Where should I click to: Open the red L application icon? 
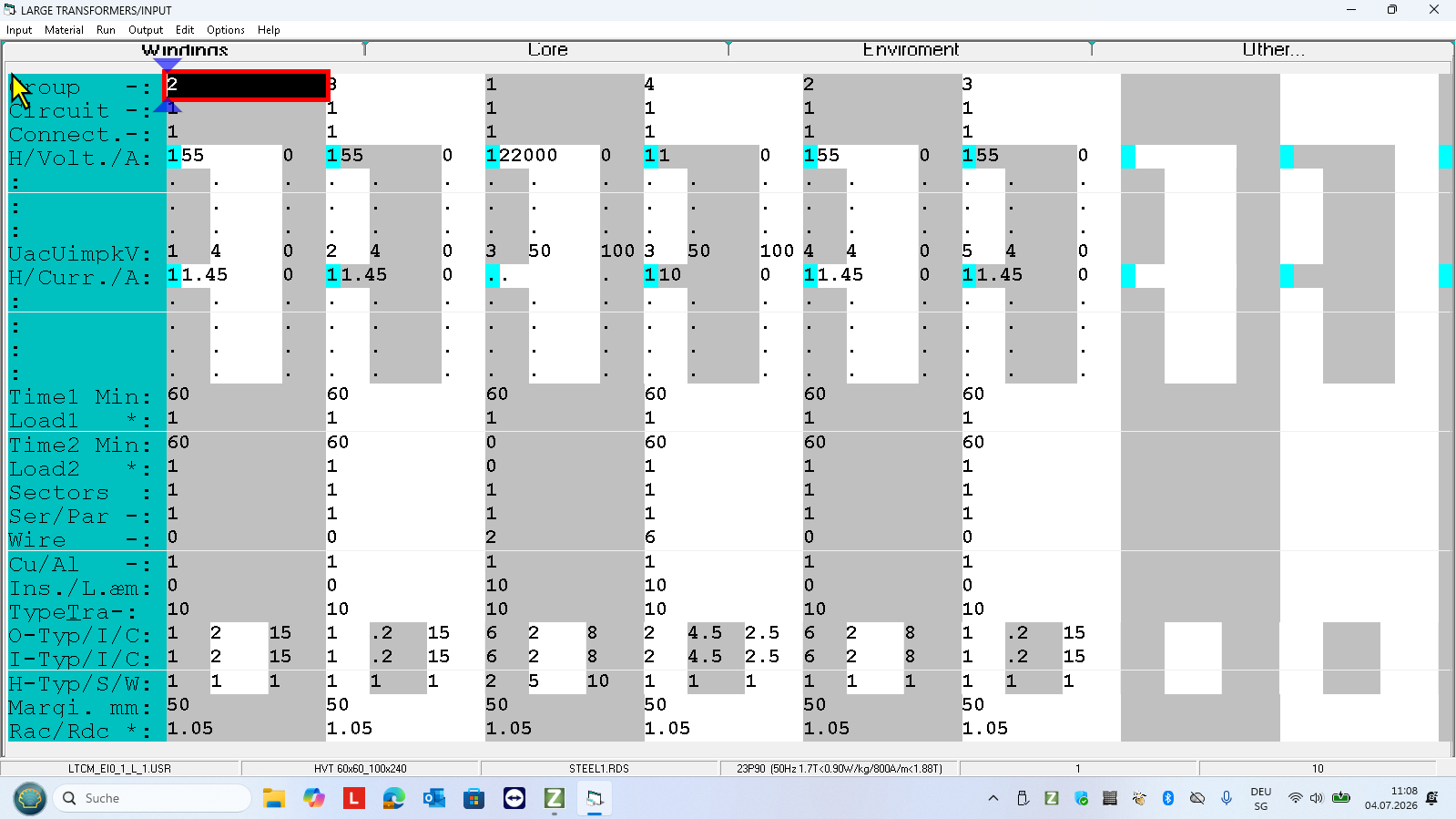click(354, 798)
